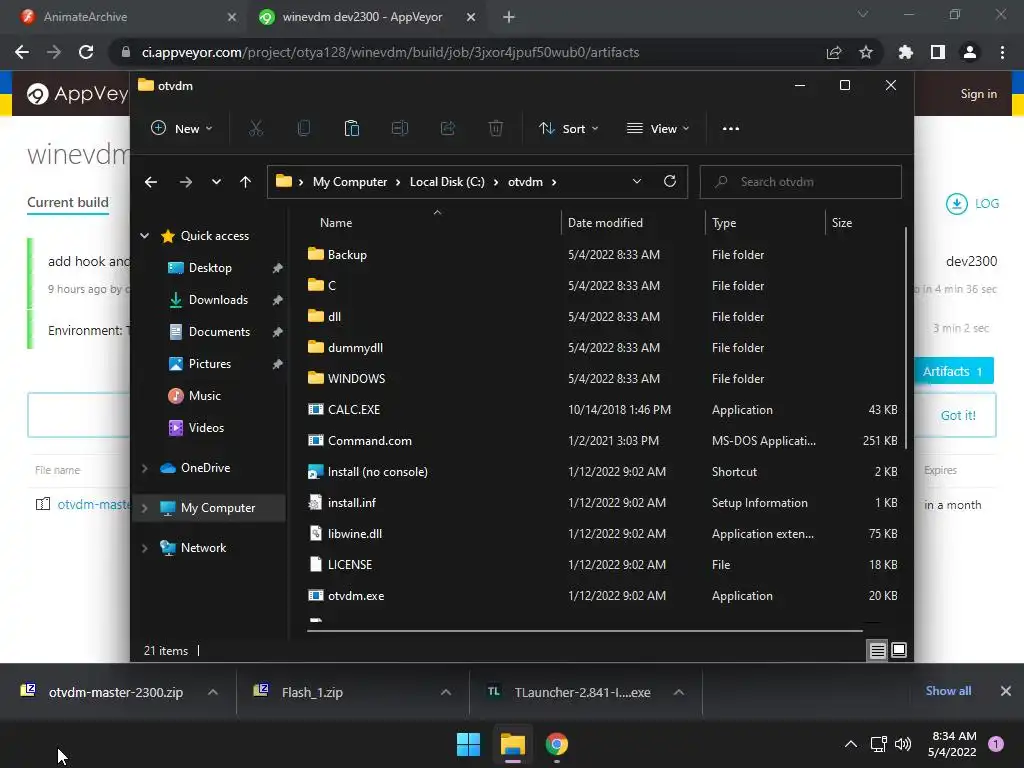
Task: Select the otvdm.exe file
Action: click(x=356, y=596)
